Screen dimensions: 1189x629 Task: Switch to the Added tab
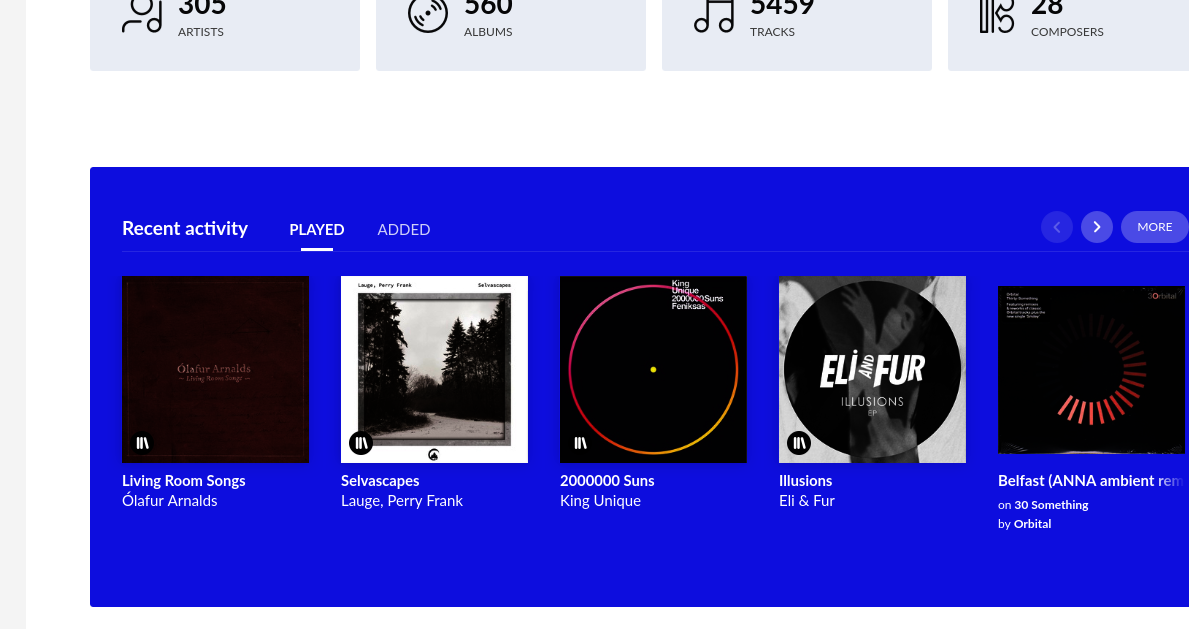click(403, 229)
